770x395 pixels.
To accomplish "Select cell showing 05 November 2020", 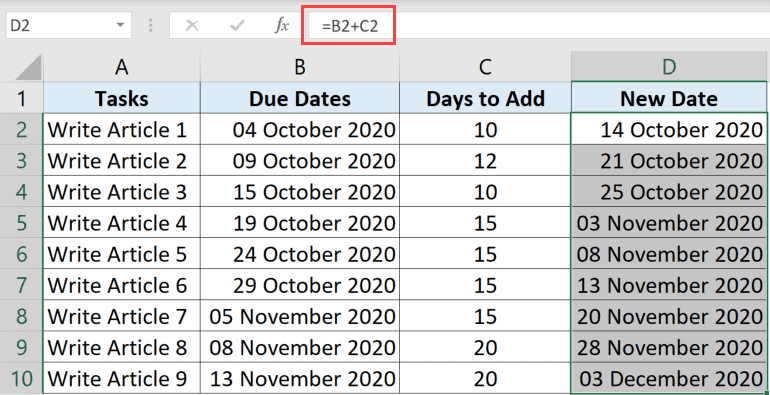I will 300,316.
